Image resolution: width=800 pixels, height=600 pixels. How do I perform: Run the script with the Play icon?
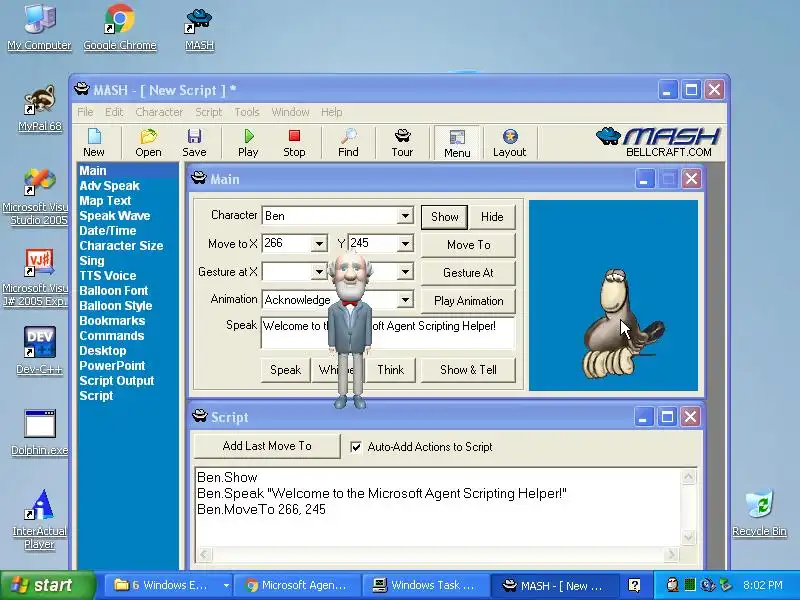coord(248,143)
